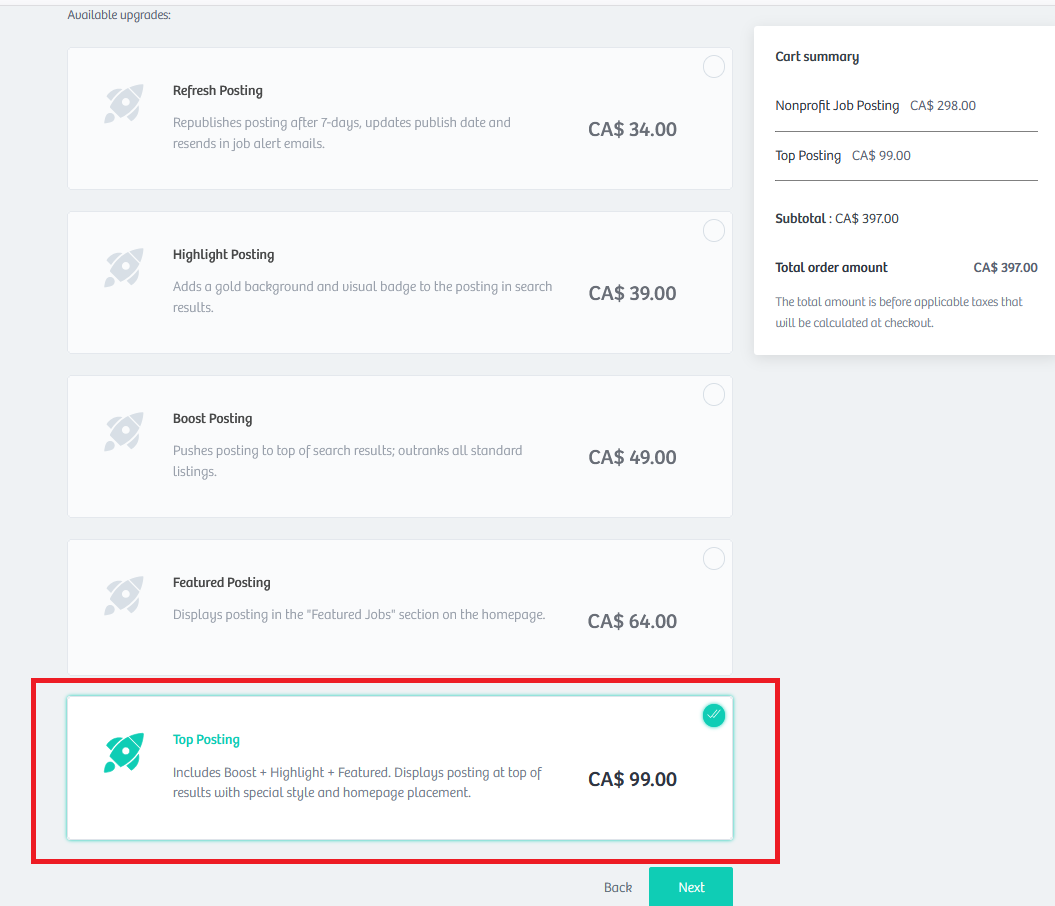
Task: Click the Boost Posting rocket icon
Action: [x=124, y=432]
